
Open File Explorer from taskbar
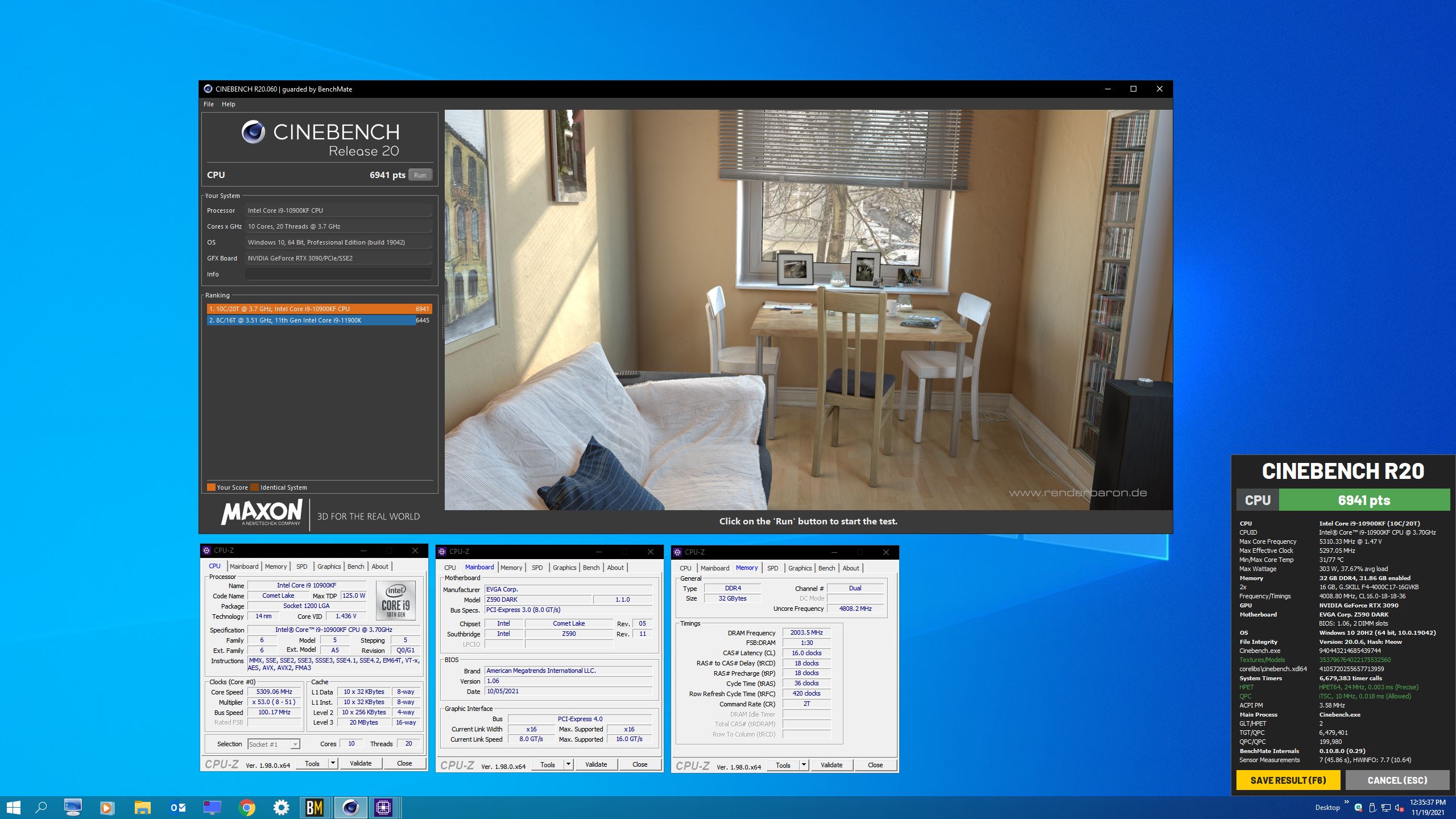tap(142, 807)
